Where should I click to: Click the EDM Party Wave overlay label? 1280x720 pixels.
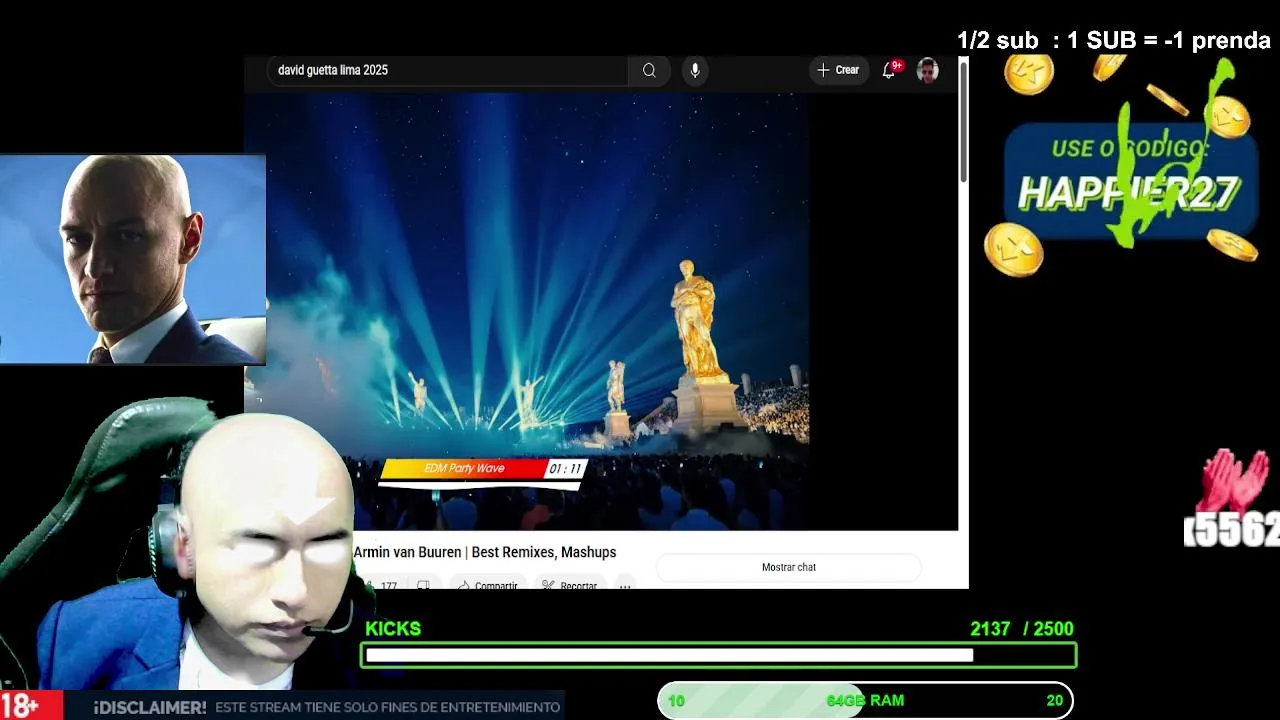464,468
